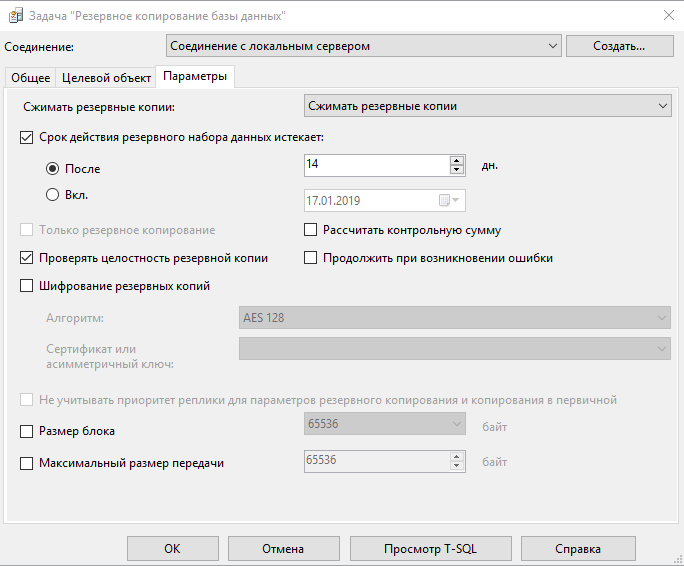Click the 'Только резервное копирование' checkbox
The width and height of the screenshot is (684, 566).
point(27,230)
